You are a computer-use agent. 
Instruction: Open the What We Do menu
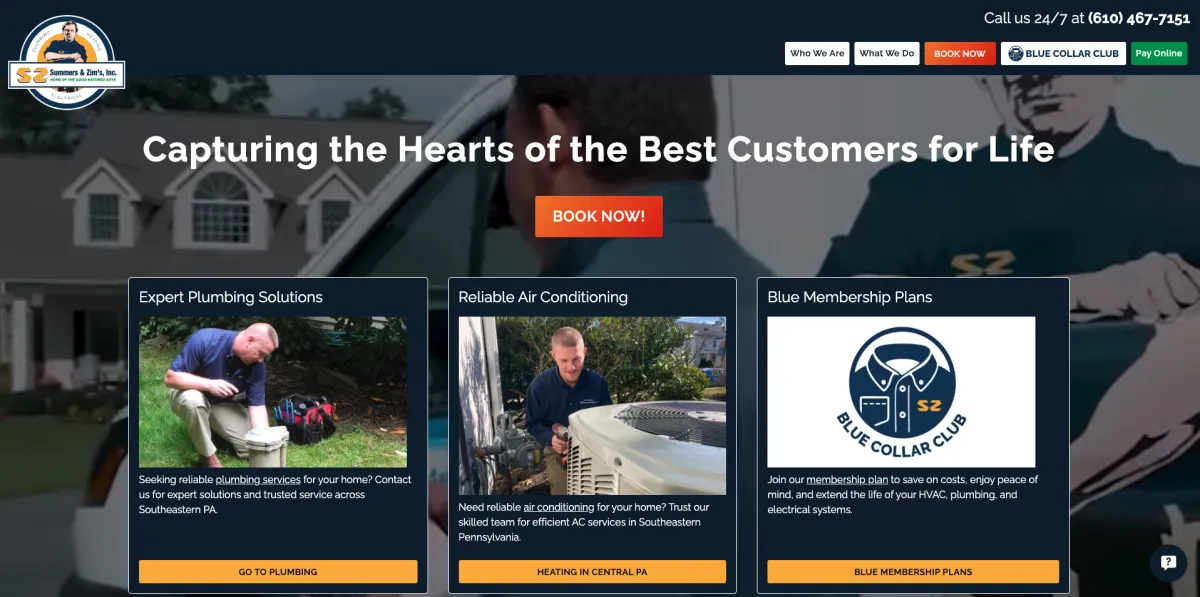click(x=887, y=54)
